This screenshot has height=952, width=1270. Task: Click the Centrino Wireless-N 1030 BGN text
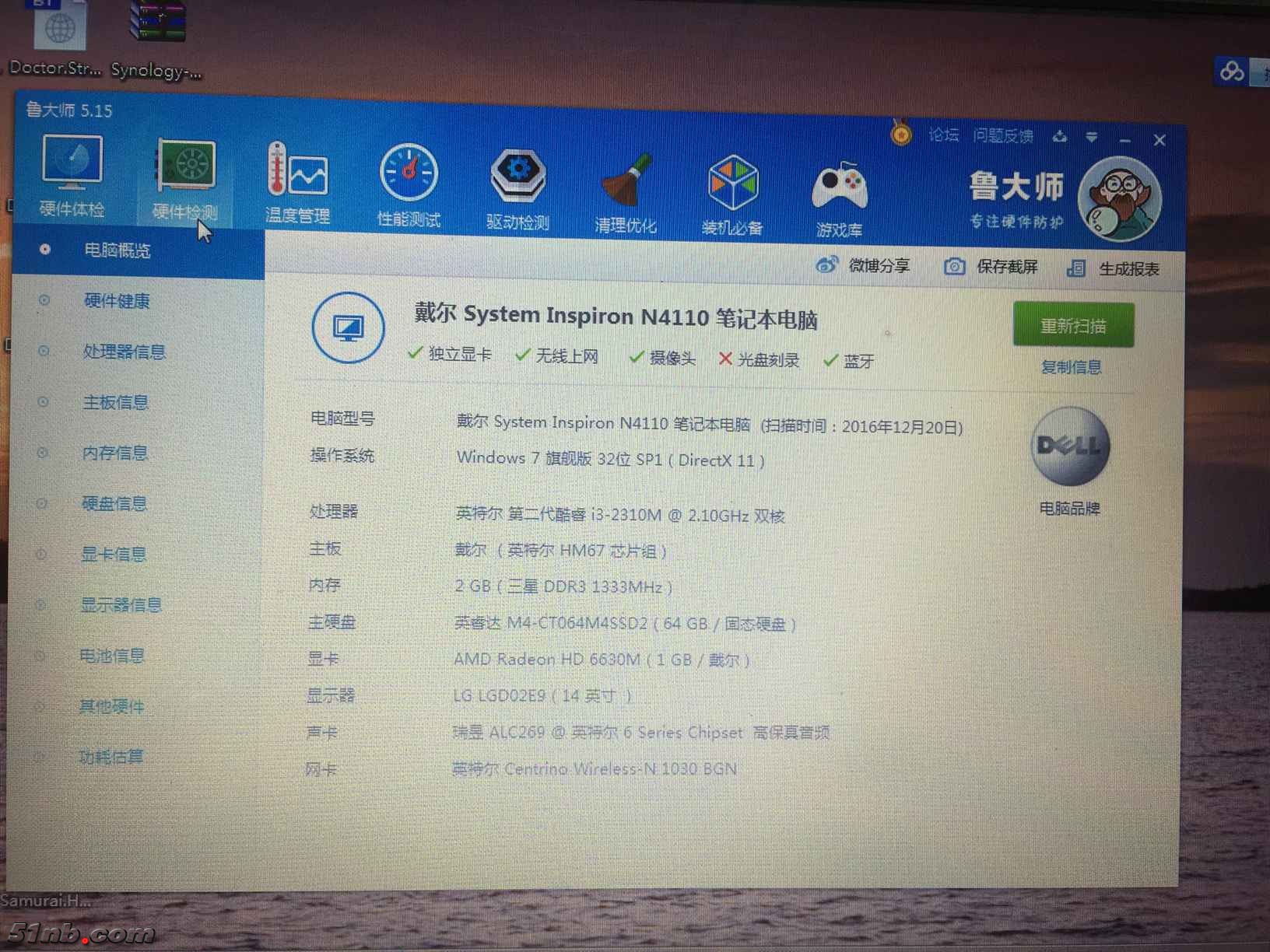594,769
